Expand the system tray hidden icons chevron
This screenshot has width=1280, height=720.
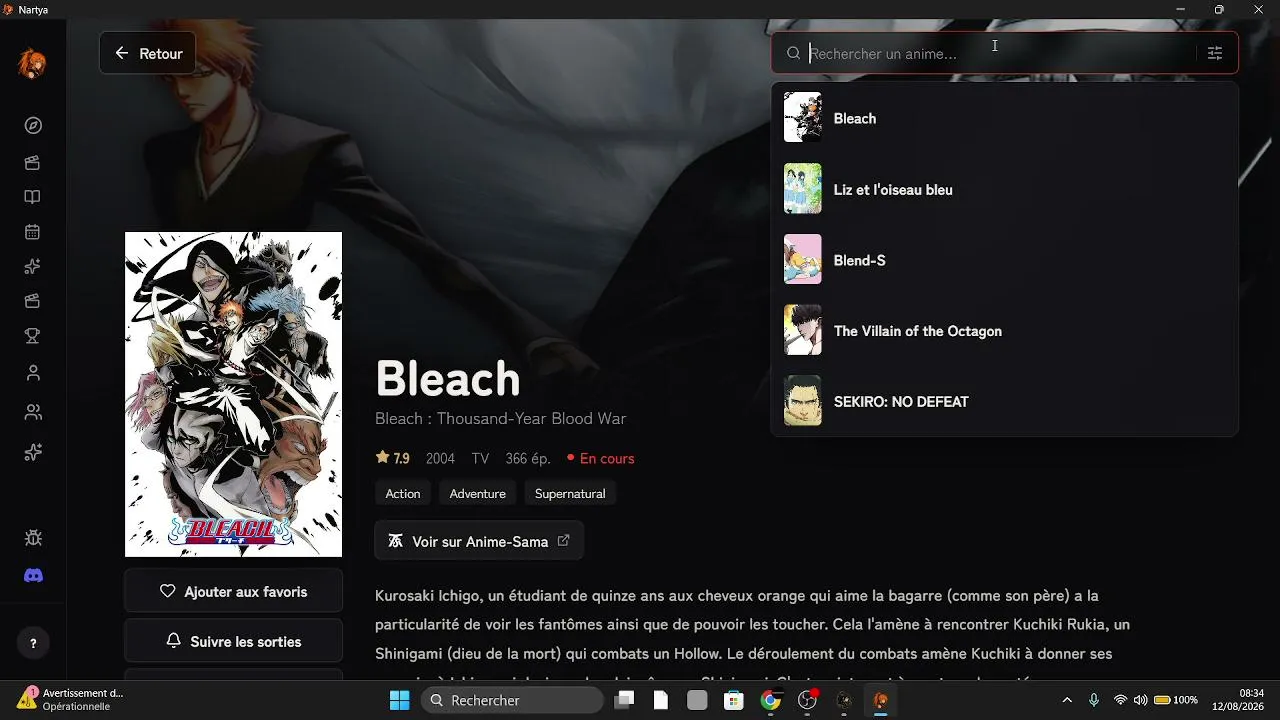(1067, 700)
